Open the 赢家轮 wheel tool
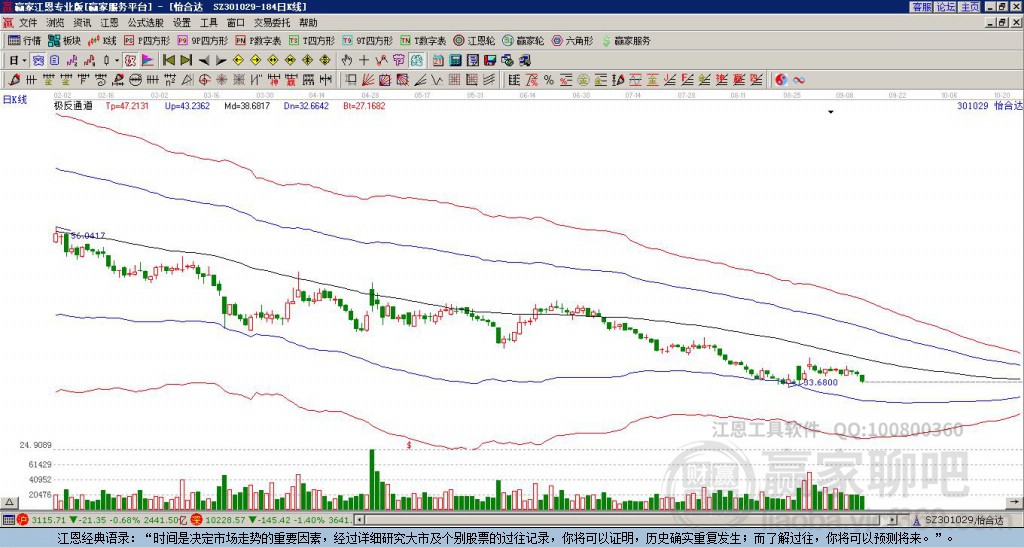Viewport: 1024px width, 548px height. [x=523, y=40]
